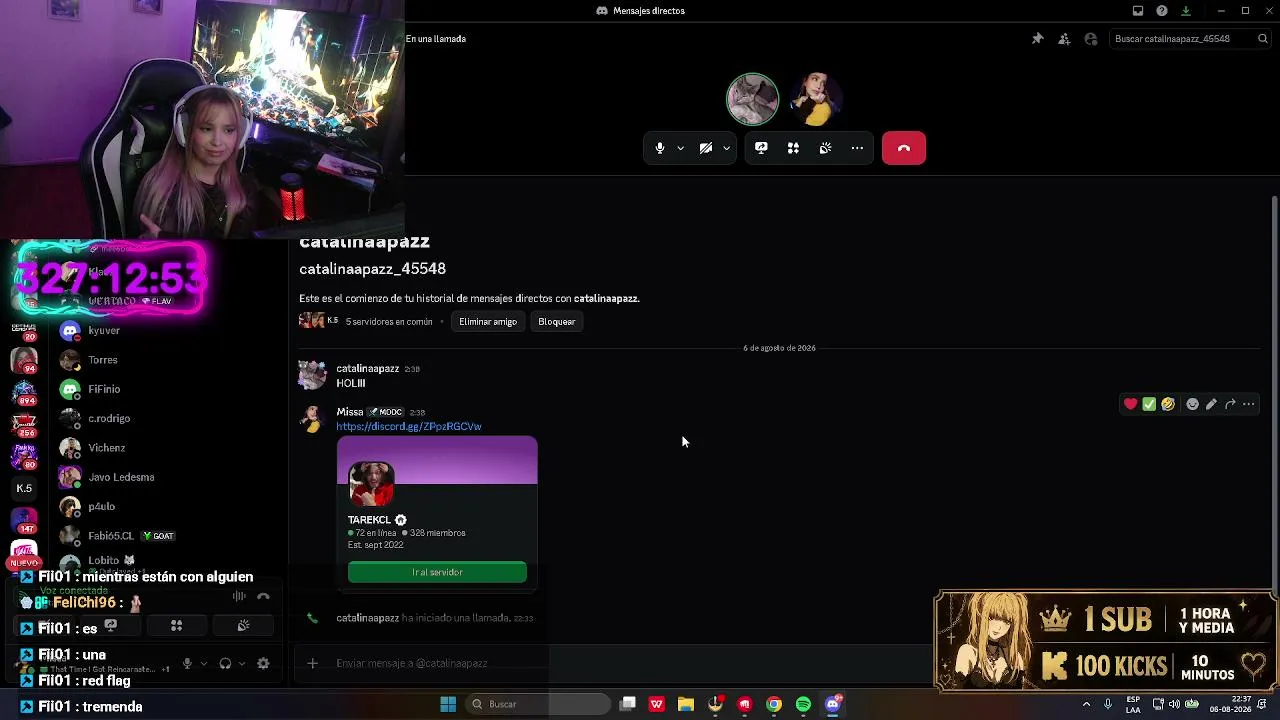
Task: Toggle noise suppression in voice panel
Action: pyautogui.click(x=239, y=596)
